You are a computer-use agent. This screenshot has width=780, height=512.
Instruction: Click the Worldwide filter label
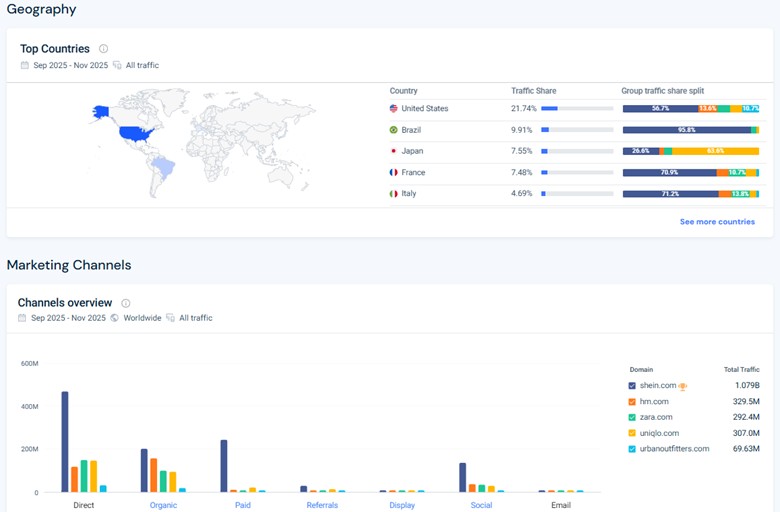click(x=142, y=318)
